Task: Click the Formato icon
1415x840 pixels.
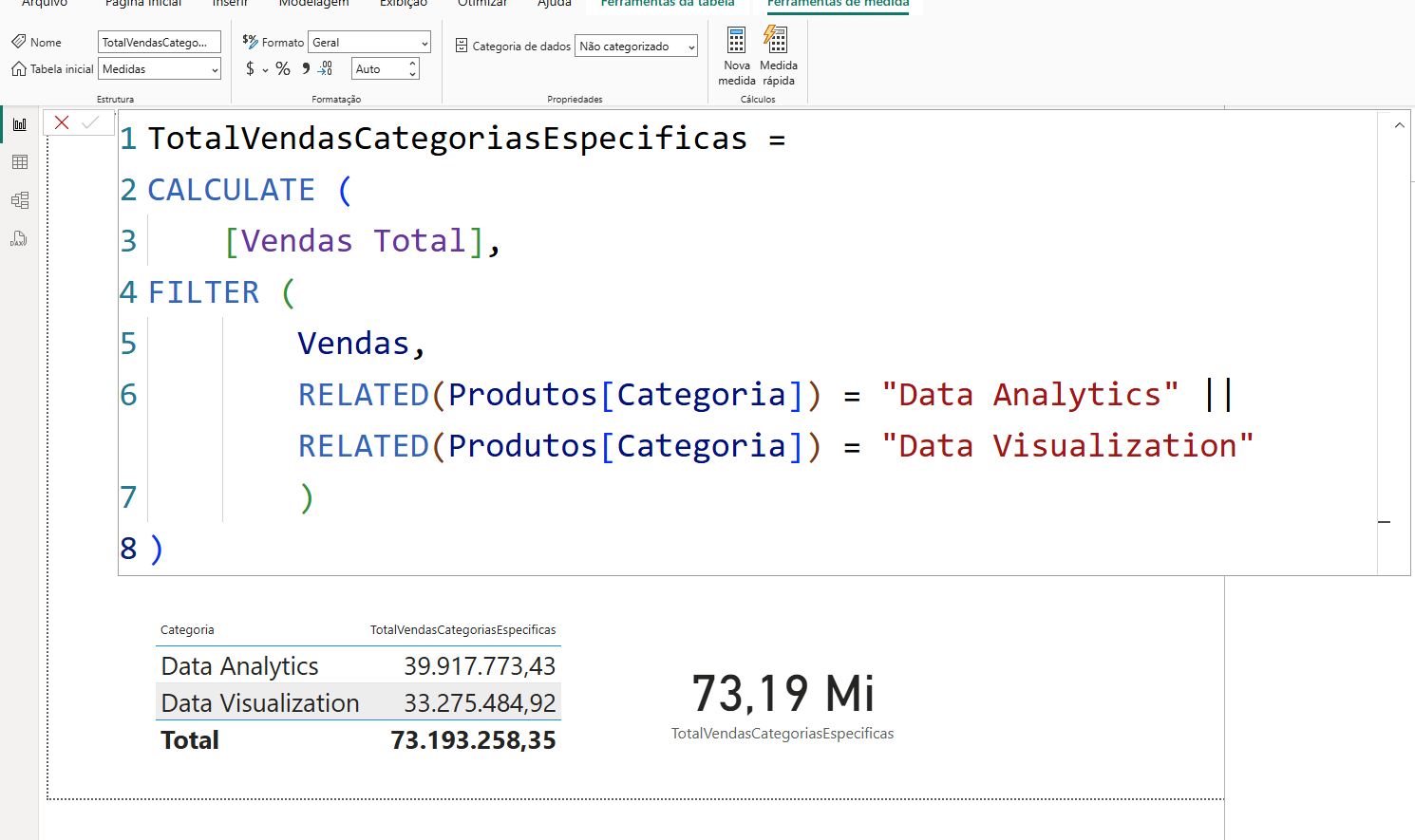Action: point(250,42)
